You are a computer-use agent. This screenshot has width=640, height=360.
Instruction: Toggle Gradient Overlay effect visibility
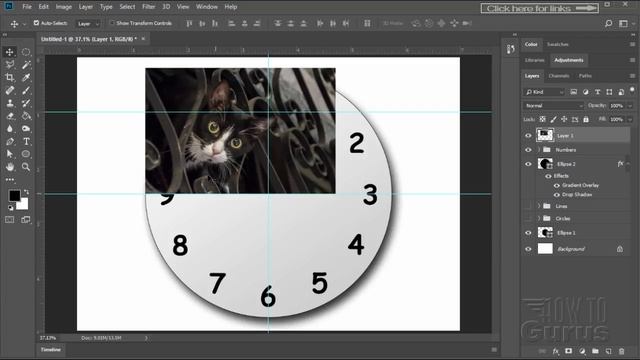tap(557, 185)
